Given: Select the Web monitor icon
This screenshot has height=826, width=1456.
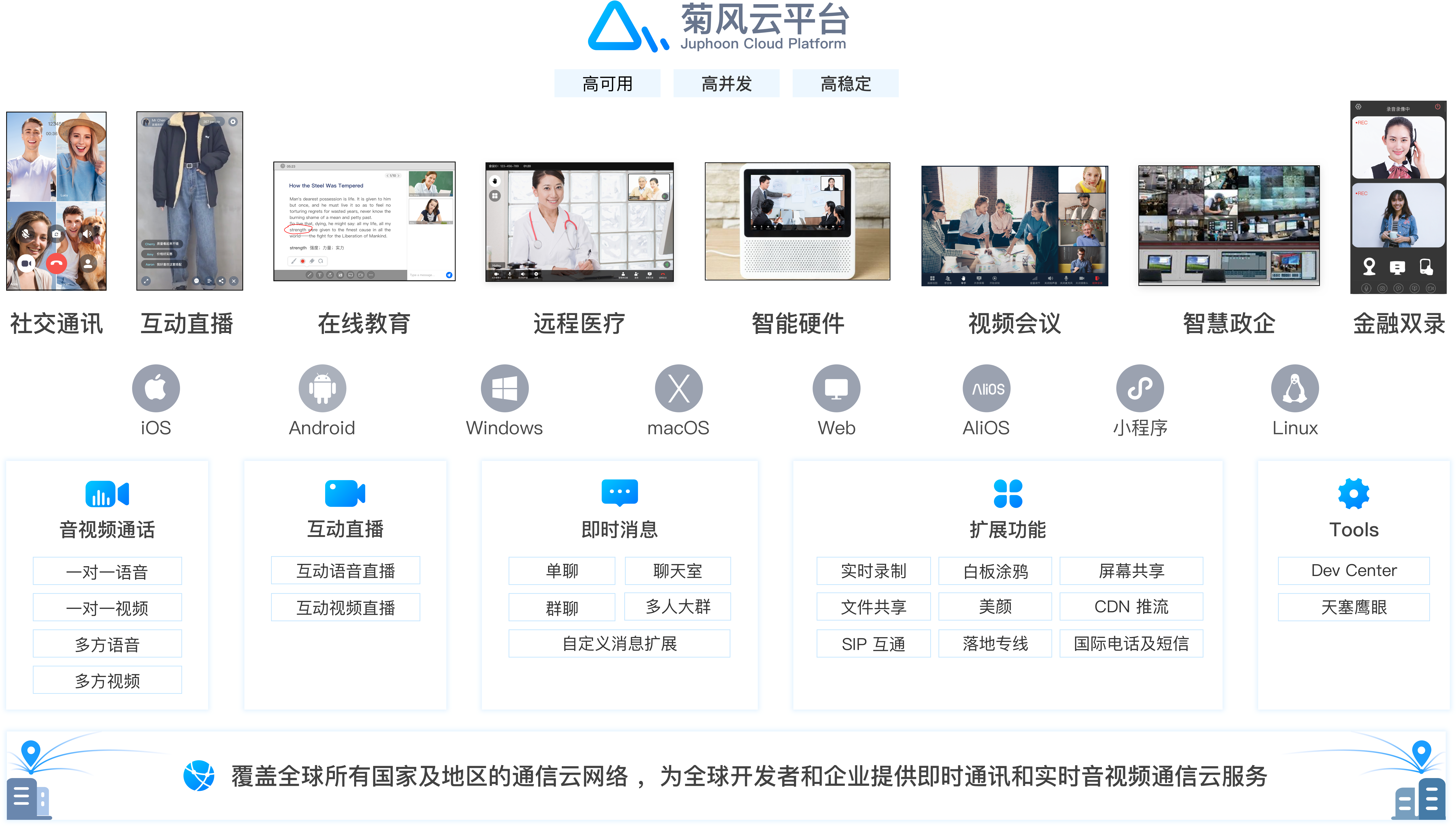Looking at the screenshot, I should click(x=836, y=388).
